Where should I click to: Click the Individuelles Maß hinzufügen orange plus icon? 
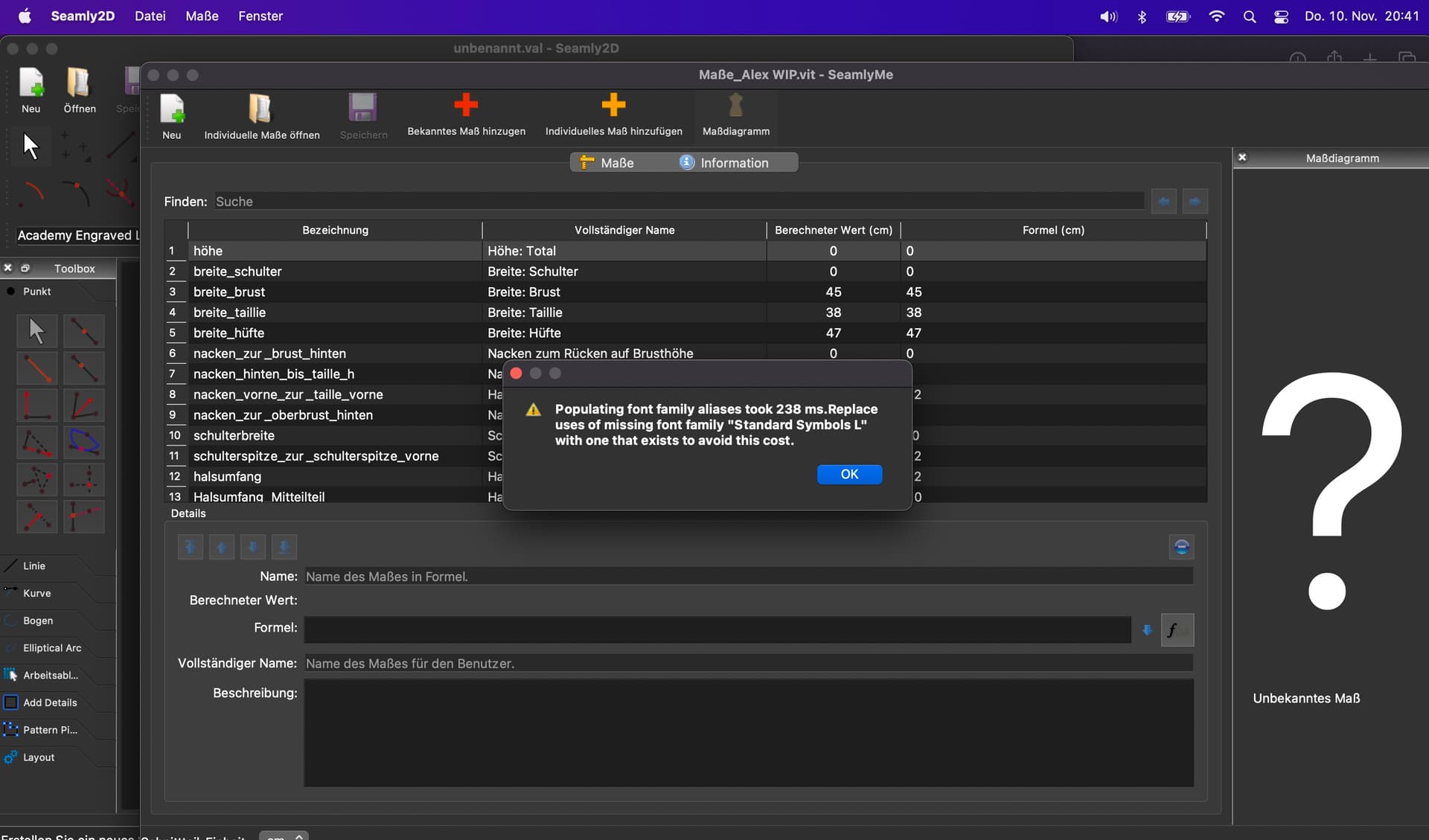tap(613, 106)
